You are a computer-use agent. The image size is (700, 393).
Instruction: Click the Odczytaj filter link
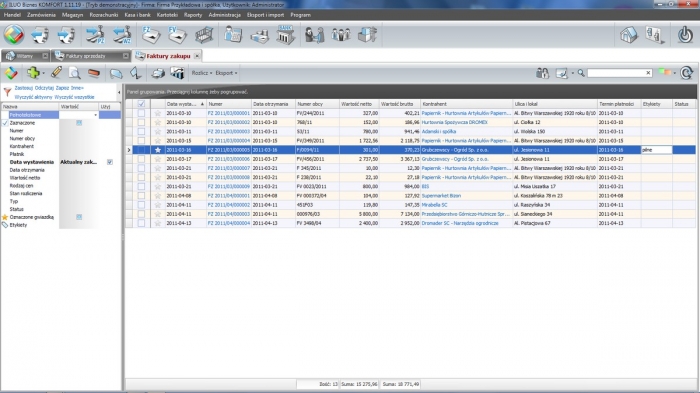pyautogui.click(x=44, y=88)
